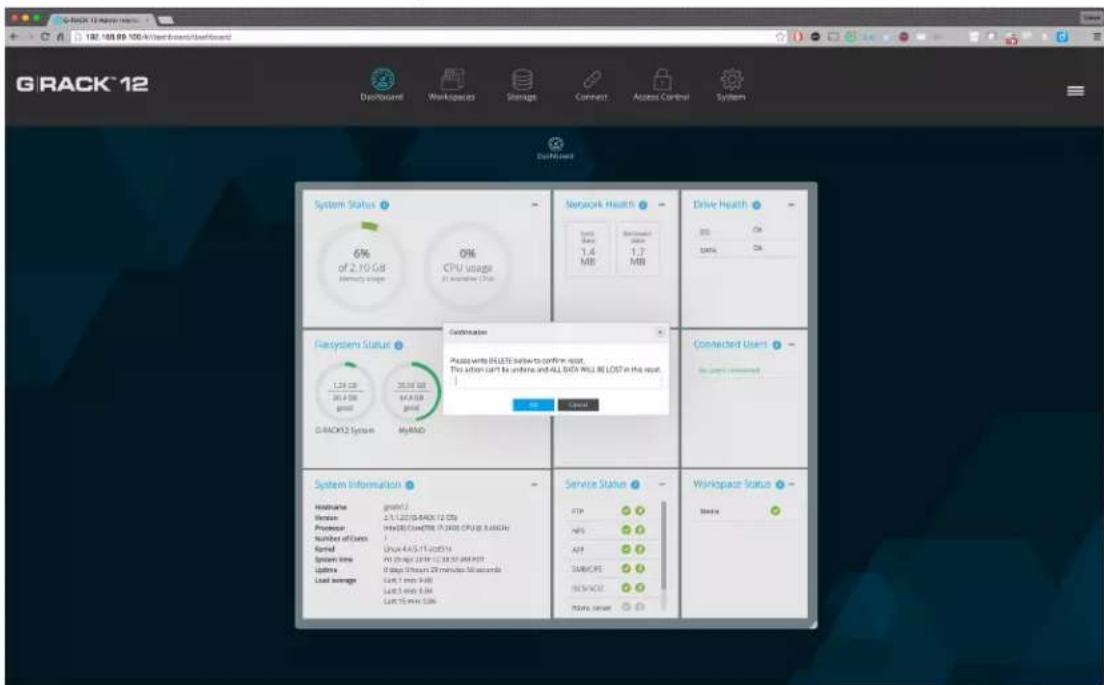Show info for Service Status widget
Screen dimensions: 1104x685
pyautogui.click(x=635, y=485)
